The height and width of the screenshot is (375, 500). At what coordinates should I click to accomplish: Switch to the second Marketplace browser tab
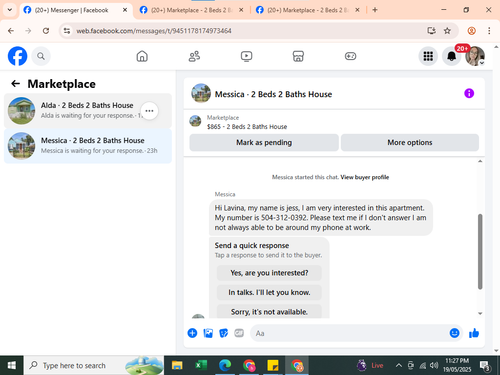(x=191, y=10)
